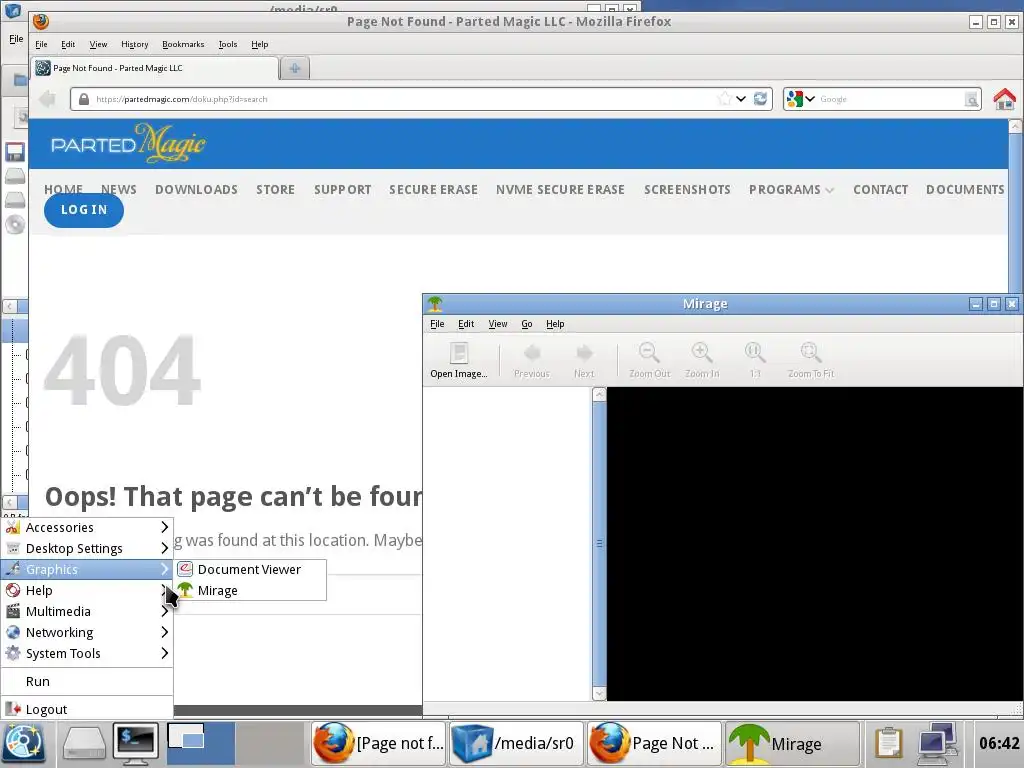Image resolution: width=1024 pixels, height=768 pixels.
Task: Open CONTACT site link
Action: [x=880, y=189]
